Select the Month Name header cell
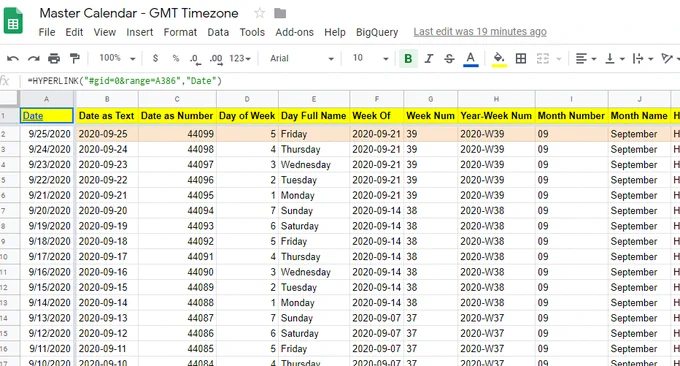 (x=639, y=116)
